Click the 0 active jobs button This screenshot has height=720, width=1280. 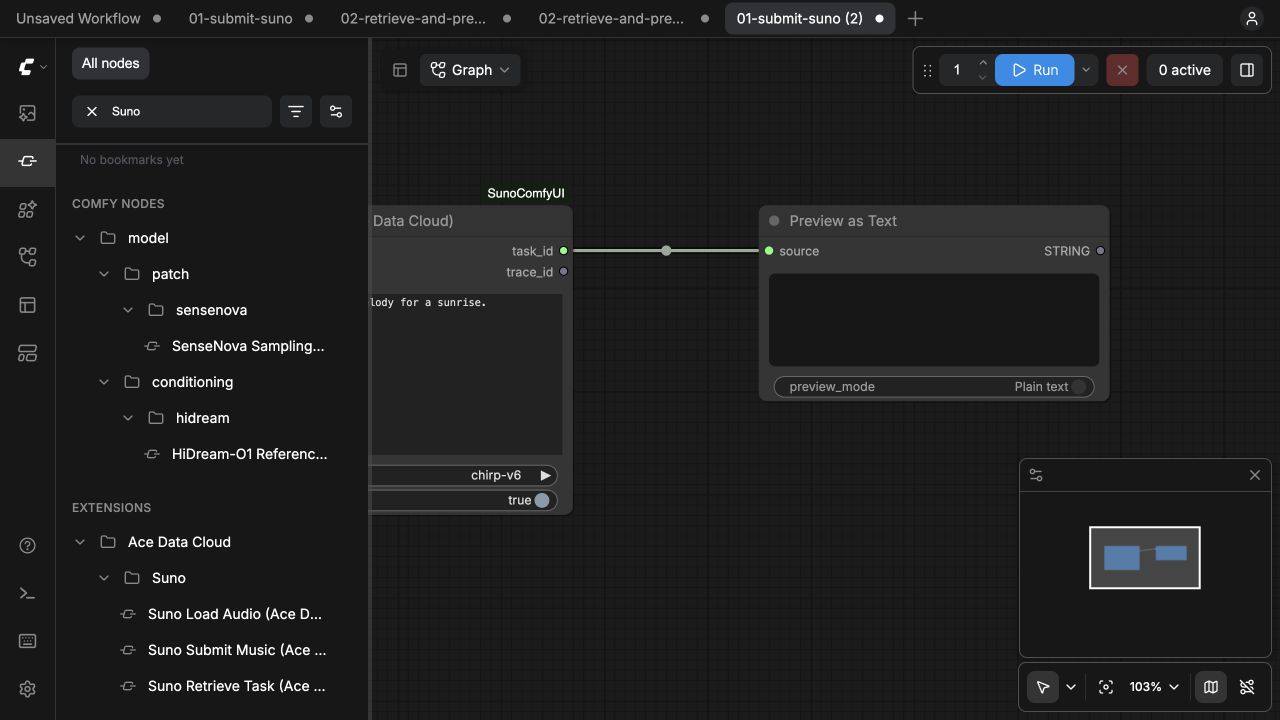1184,70
